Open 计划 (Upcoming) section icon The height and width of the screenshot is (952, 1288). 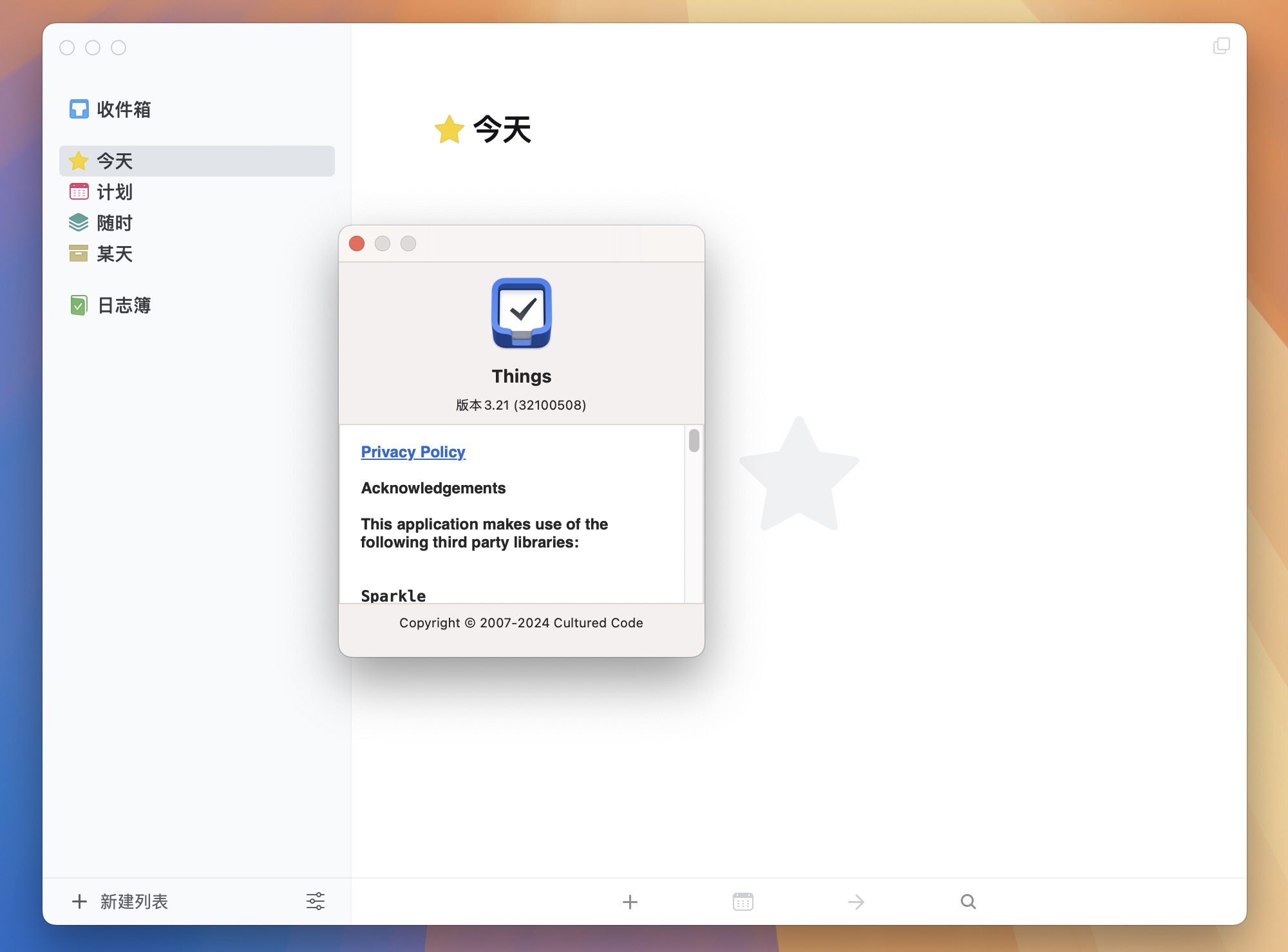click(x=80, y=192)
